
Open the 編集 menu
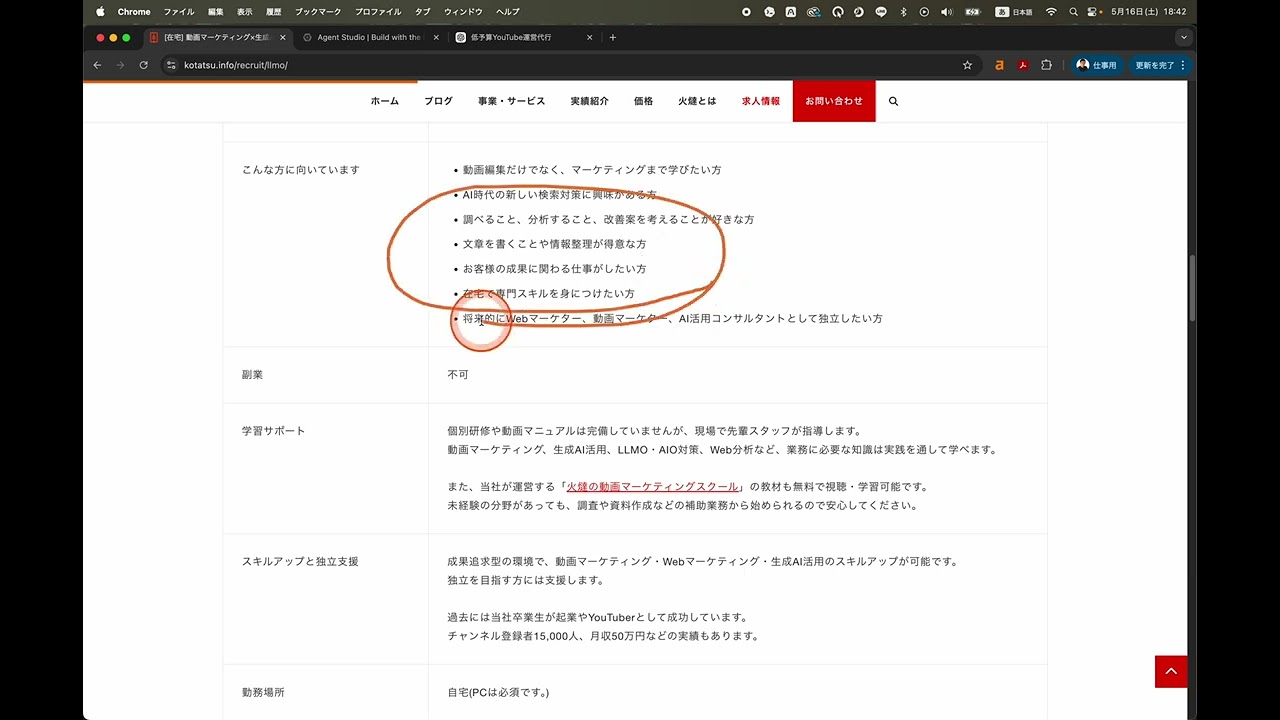216,12
